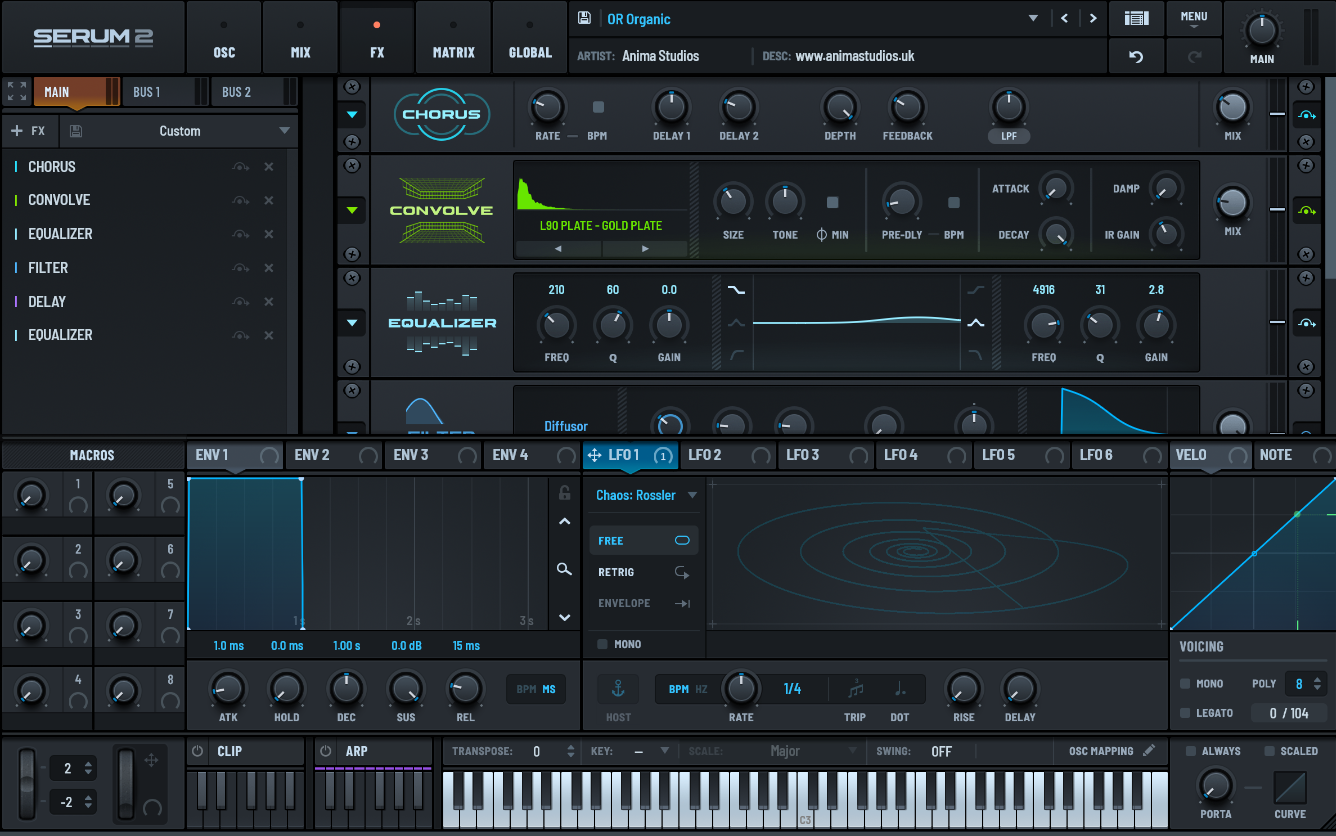Click the DOT dotted note icon

pos(900,689)
